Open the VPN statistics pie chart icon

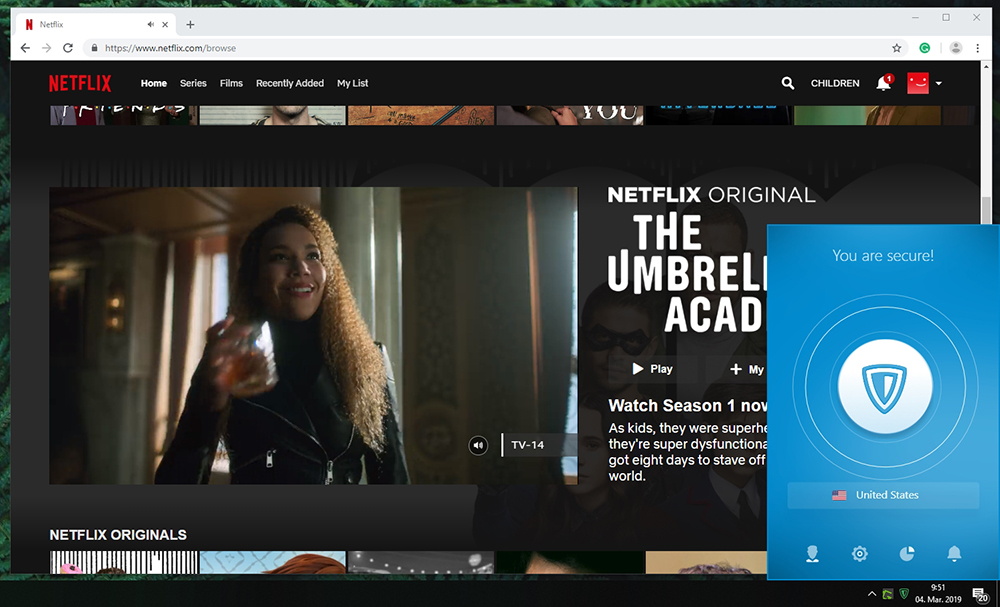pyautogui.click(x=907, y=553)
